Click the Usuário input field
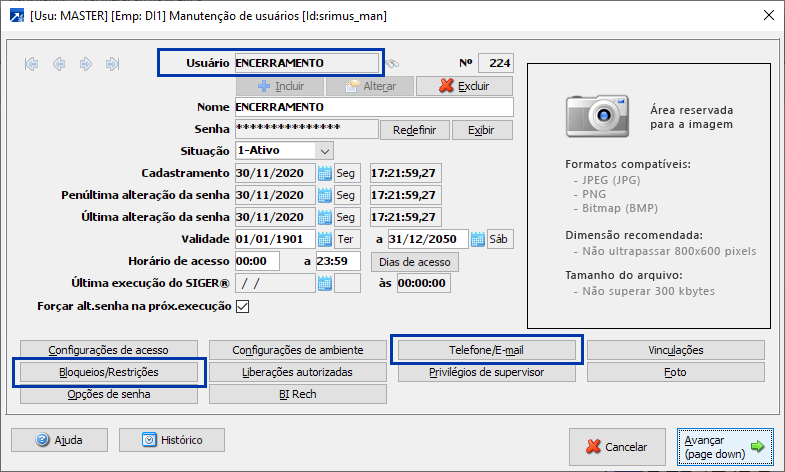The width and height of the screenshot is (785, 472). [x=307, y=63]
